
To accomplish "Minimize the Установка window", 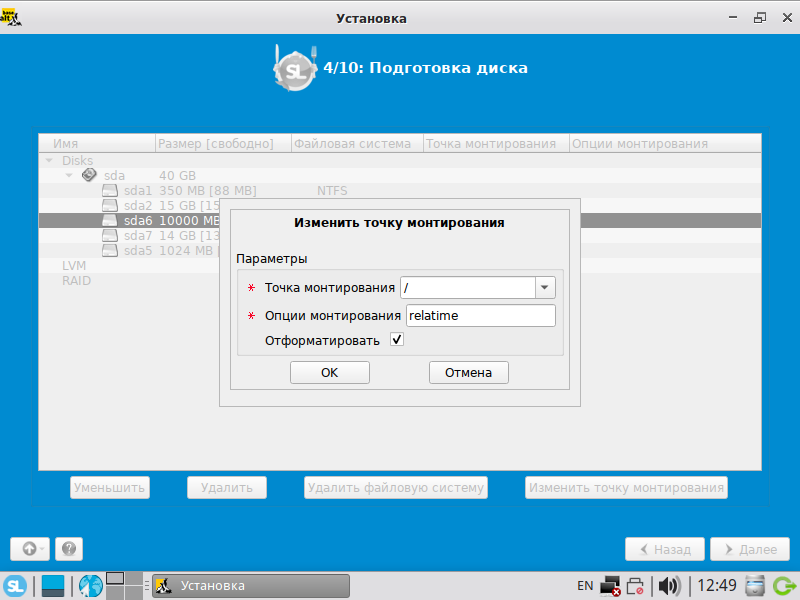I will point(733,17).
